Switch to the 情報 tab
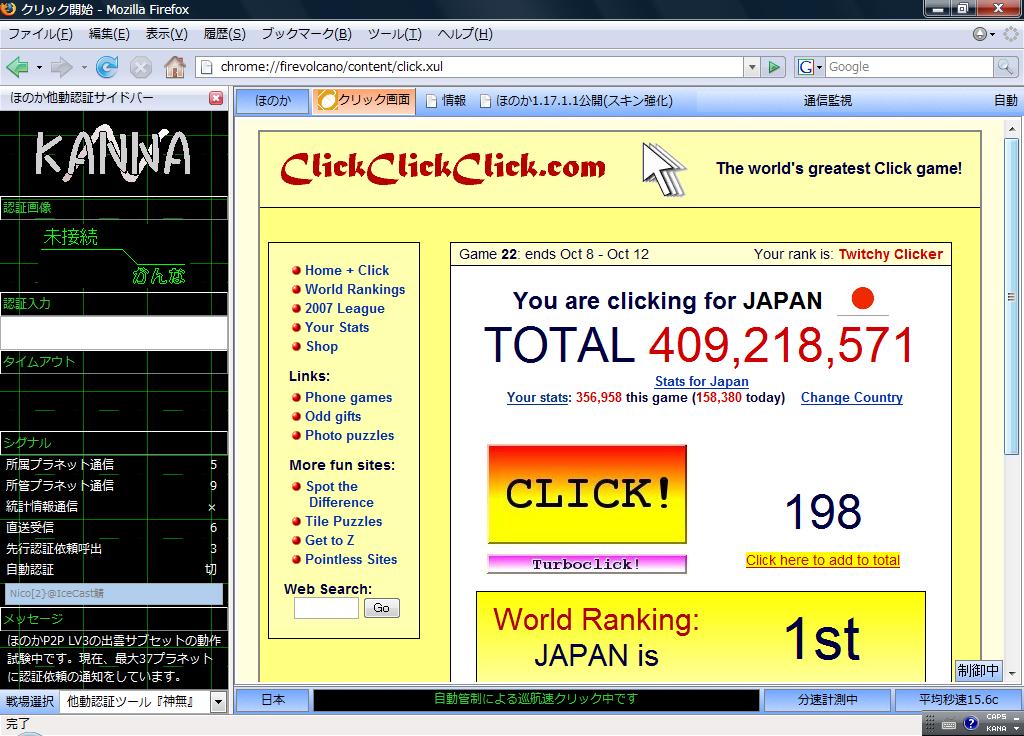Screen dimensions: 1024x736 coord(447,101)
